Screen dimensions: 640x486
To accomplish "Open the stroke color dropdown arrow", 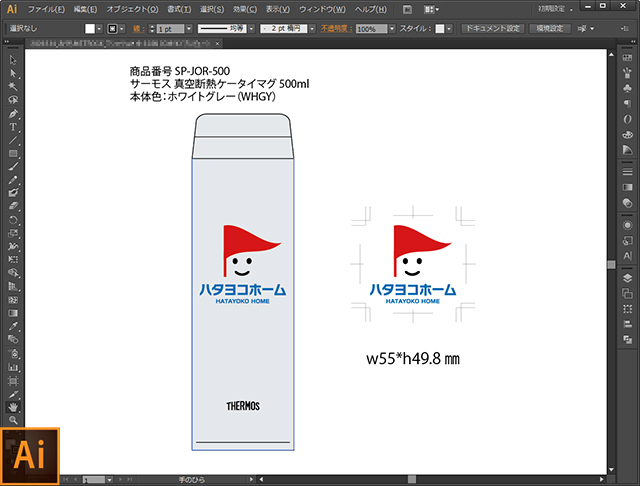I will point(122,29).
